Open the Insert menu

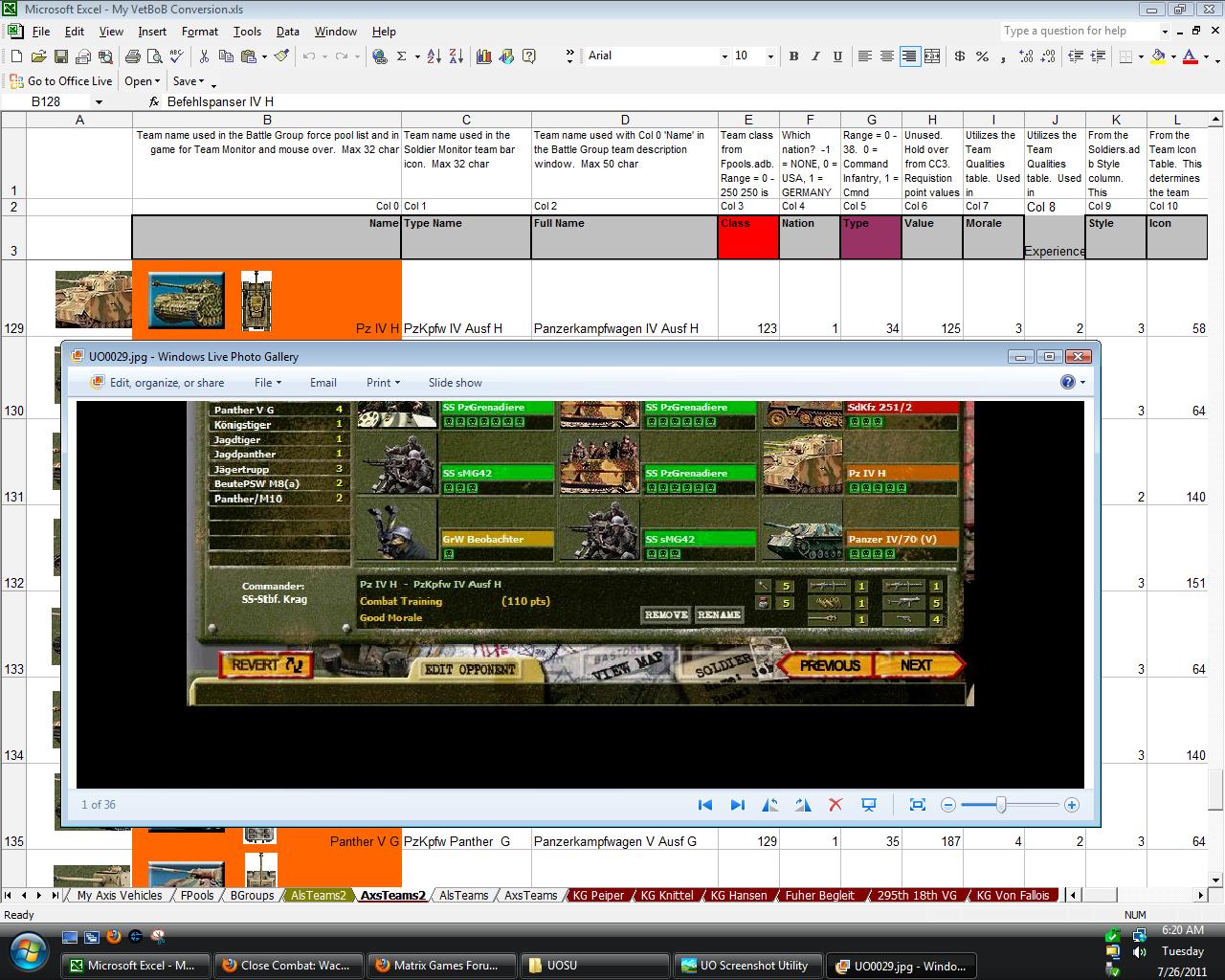[x=152, y=32]
